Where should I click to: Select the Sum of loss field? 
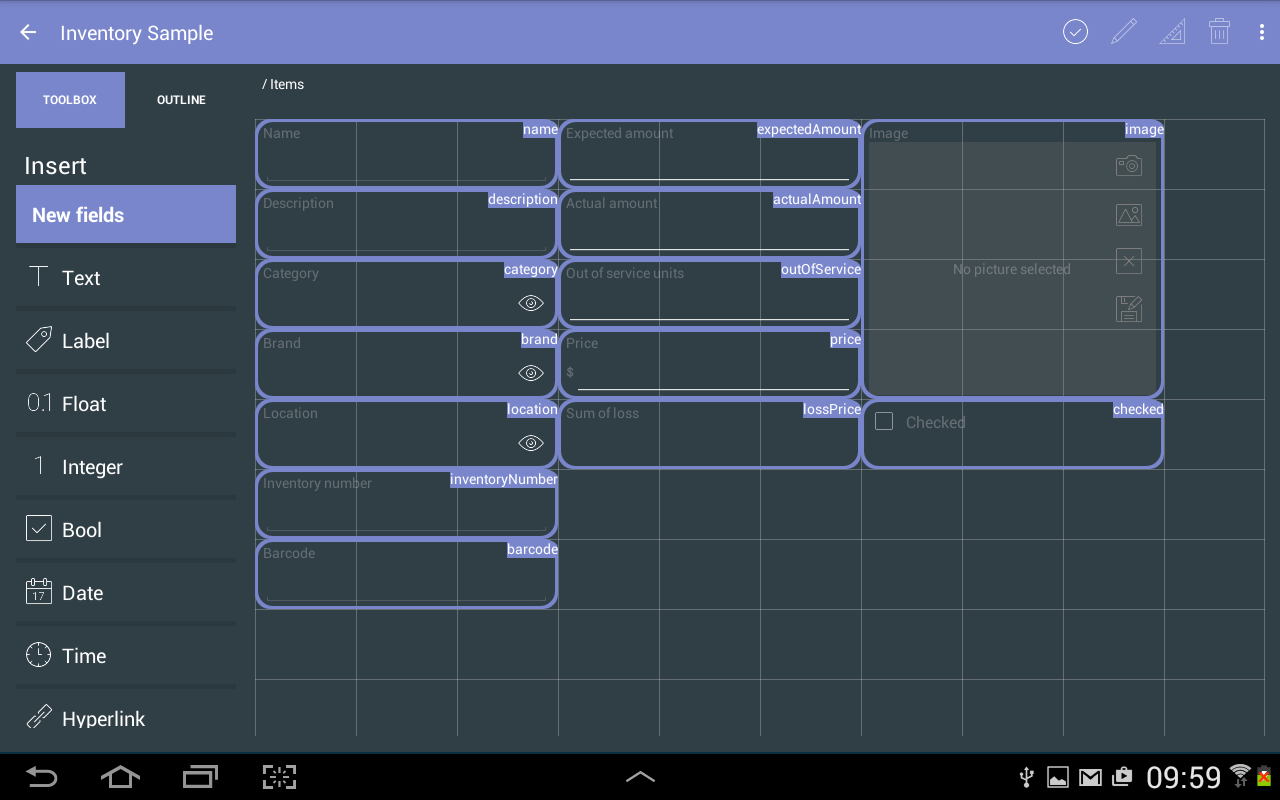pos(710,434)
